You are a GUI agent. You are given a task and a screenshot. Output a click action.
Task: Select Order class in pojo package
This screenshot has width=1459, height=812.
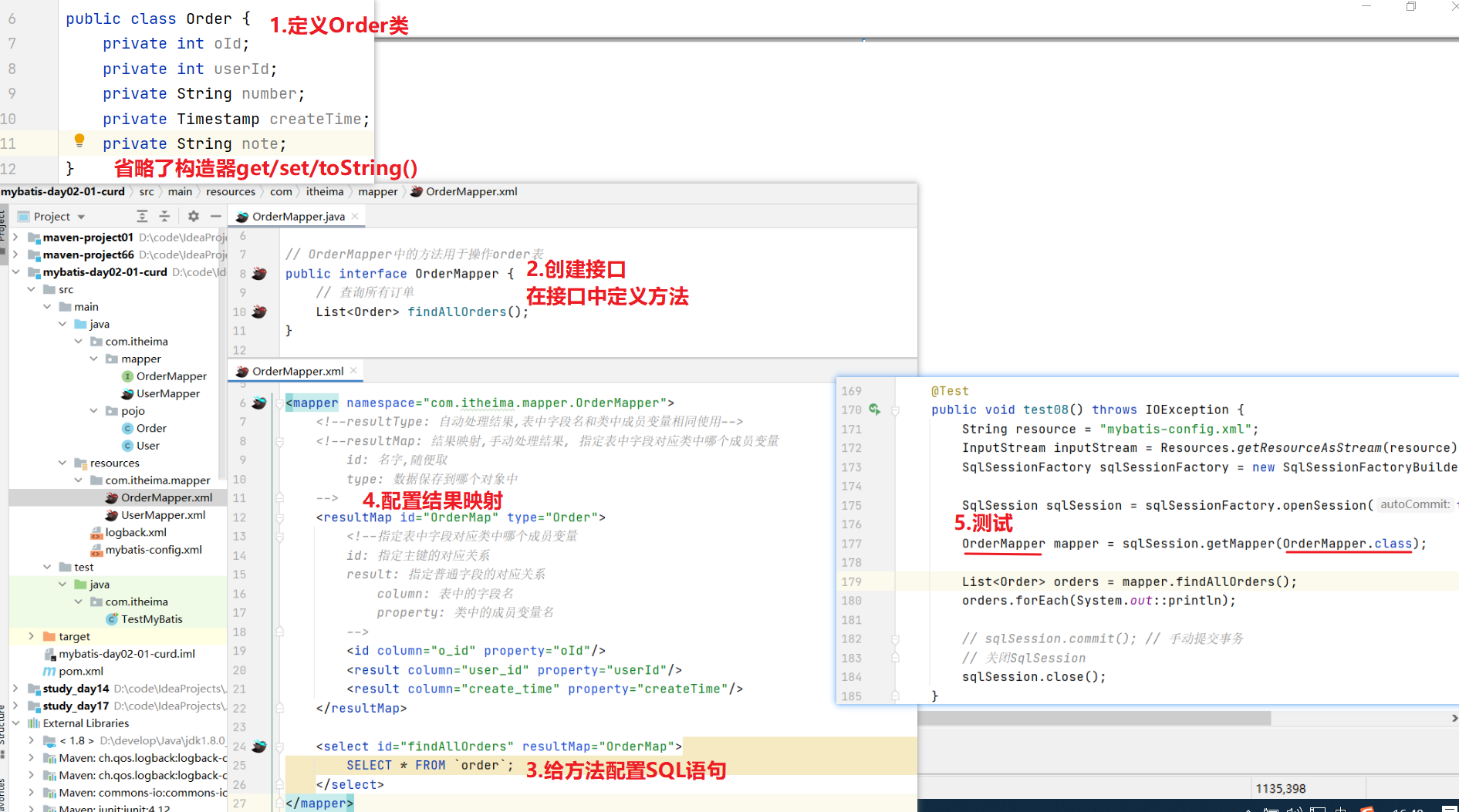click(144, 428)
